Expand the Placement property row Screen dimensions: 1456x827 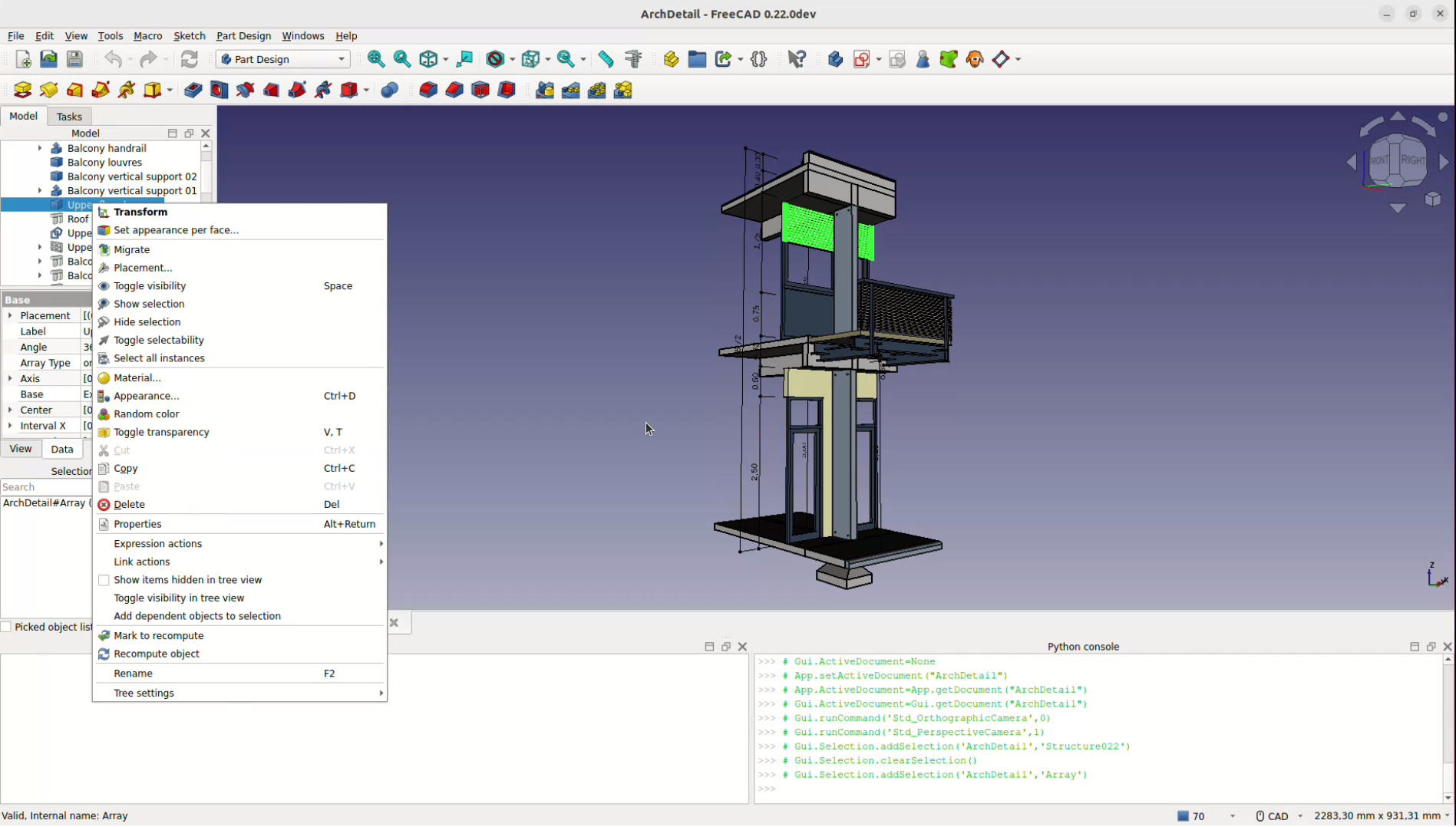pos(10,315)
